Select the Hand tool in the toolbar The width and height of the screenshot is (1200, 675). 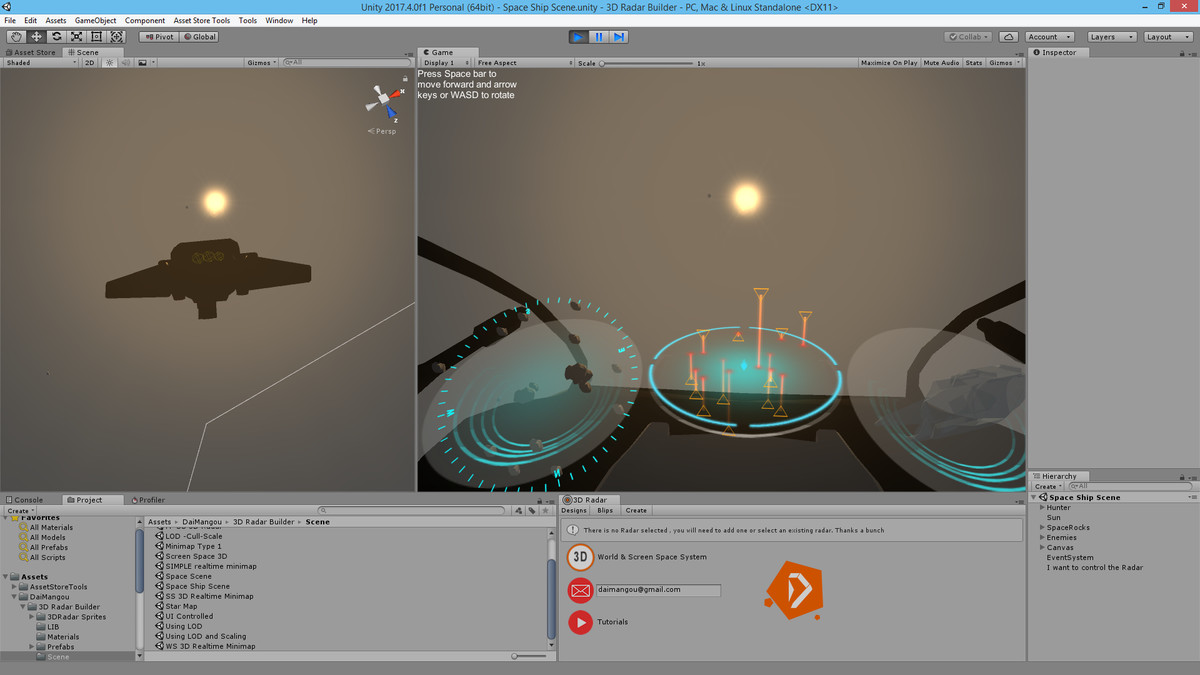click(17, 36)
